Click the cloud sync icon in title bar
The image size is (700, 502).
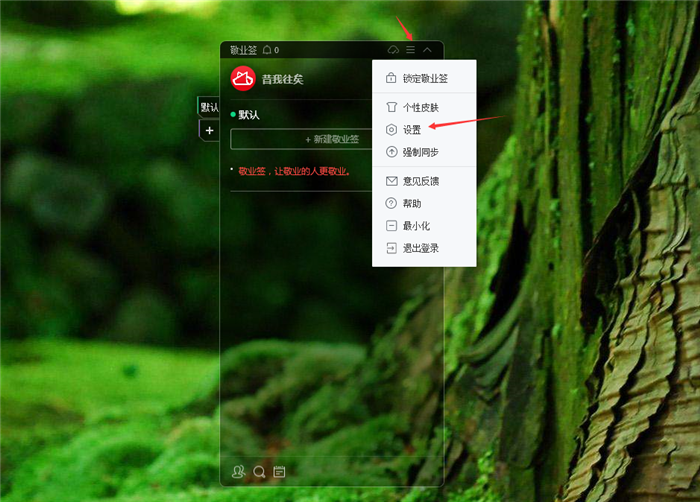[394, 49]
